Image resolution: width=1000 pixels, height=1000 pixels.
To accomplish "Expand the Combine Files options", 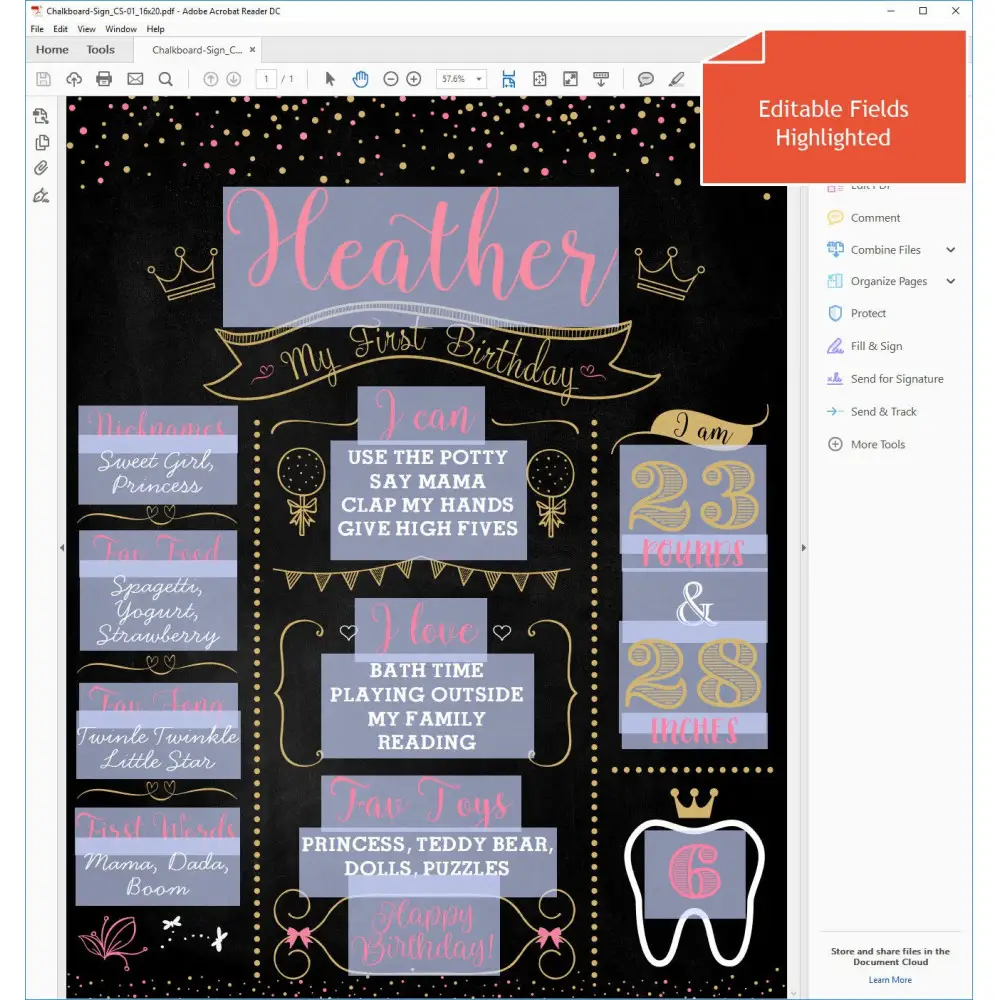I will (950, 250).
